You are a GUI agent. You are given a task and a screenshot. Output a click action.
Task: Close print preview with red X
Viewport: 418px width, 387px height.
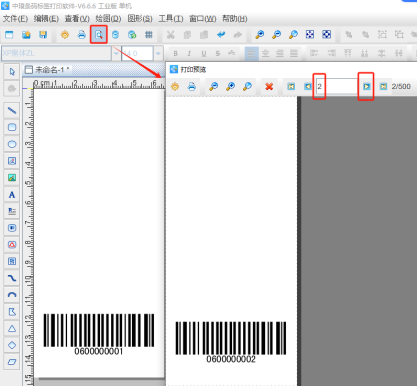click(269, 87)
